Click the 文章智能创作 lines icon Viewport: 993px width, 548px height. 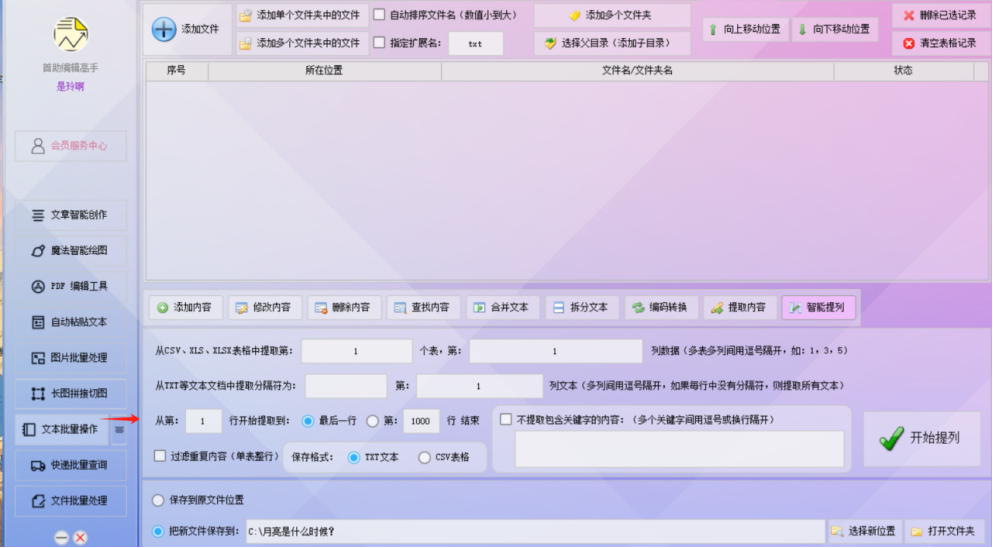click(38, 215)
